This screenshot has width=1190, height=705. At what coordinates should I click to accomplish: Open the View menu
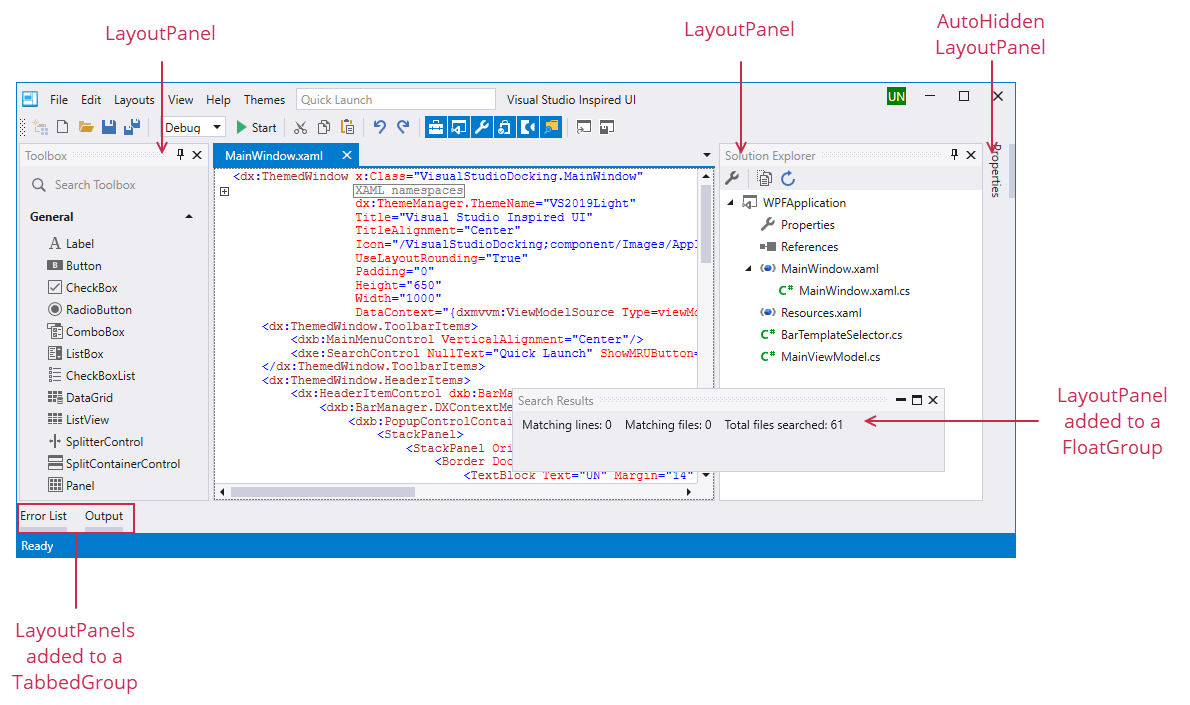[x=181, y=99]
